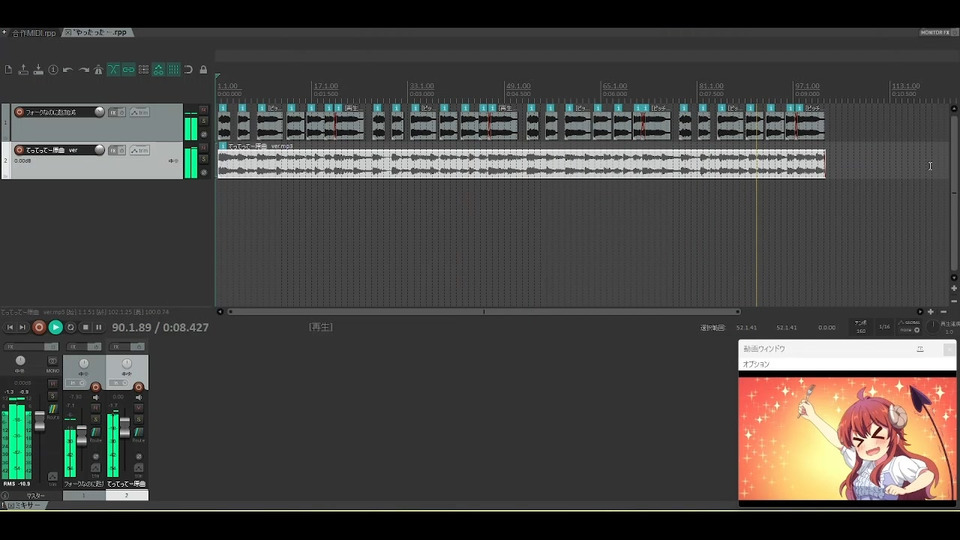Image resolution: width=960 pixels, height=540 pixels.
Task: Open master FX button in mixer
Action: pyautogui.click(x=24, y=347)
